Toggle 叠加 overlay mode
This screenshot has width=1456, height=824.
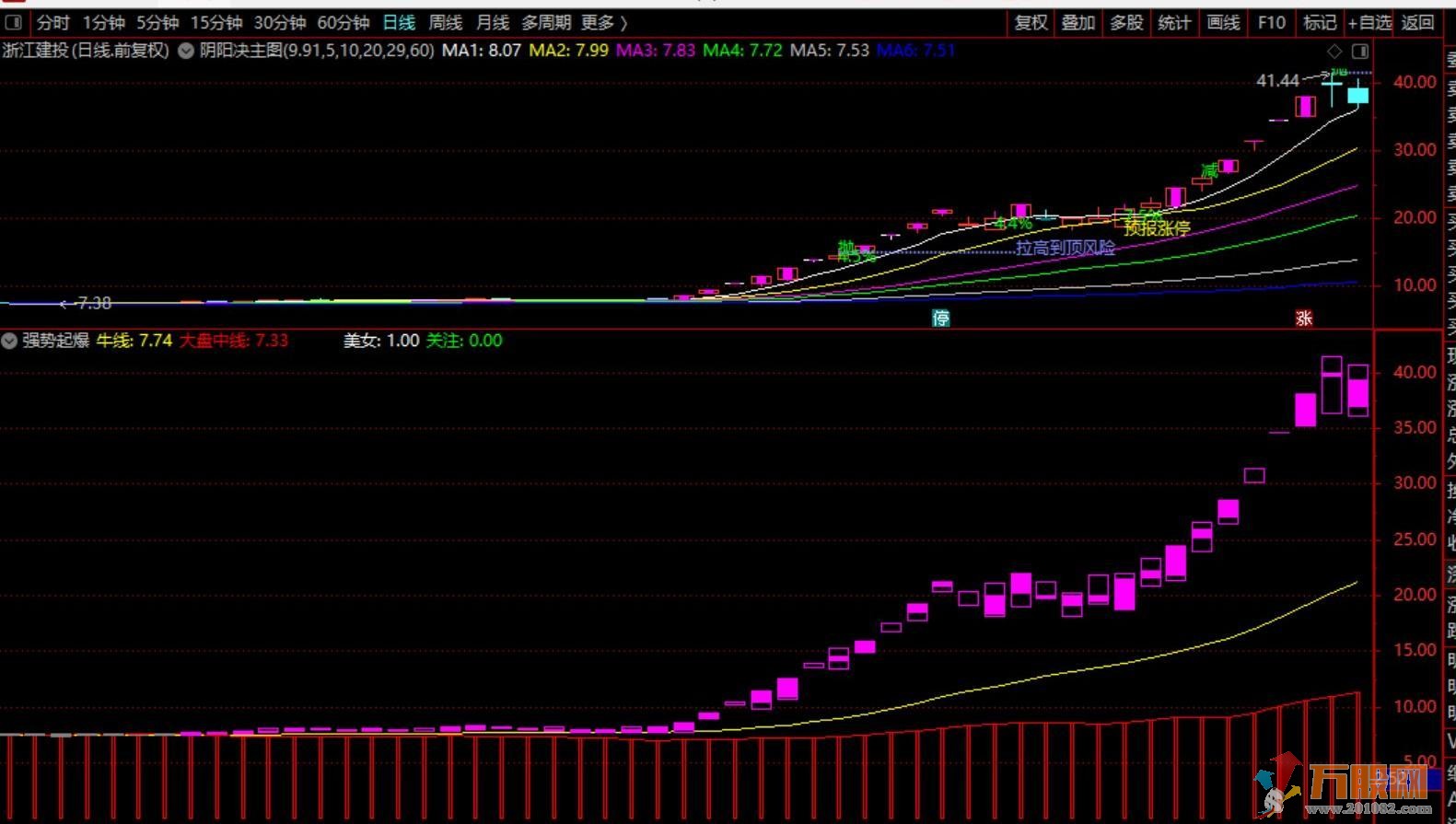[x=1077, y=22]
